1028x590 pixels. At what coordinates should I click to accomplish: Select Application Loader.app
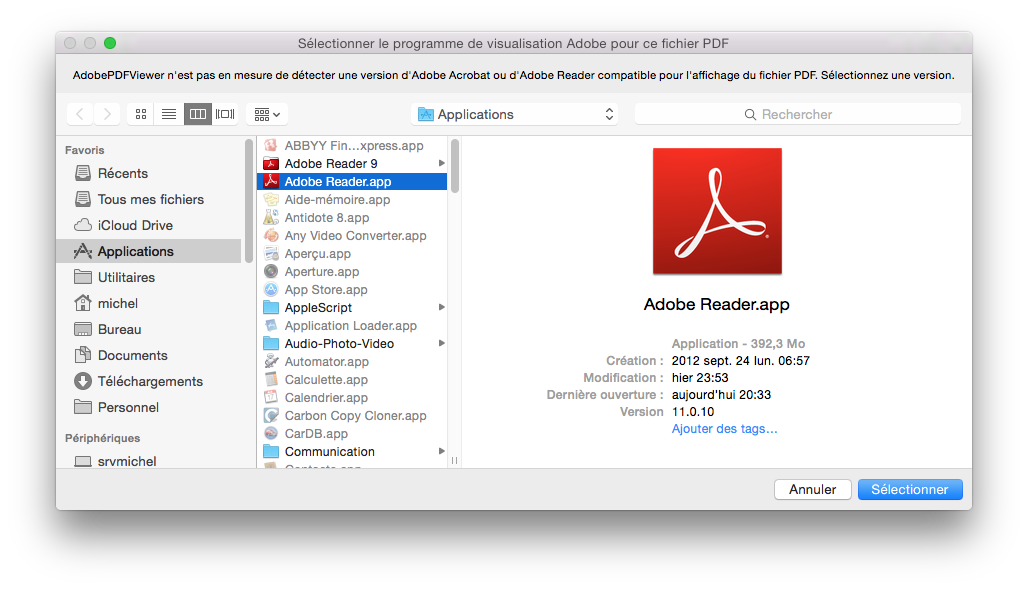pyautogui.click(x=352, y=326)
